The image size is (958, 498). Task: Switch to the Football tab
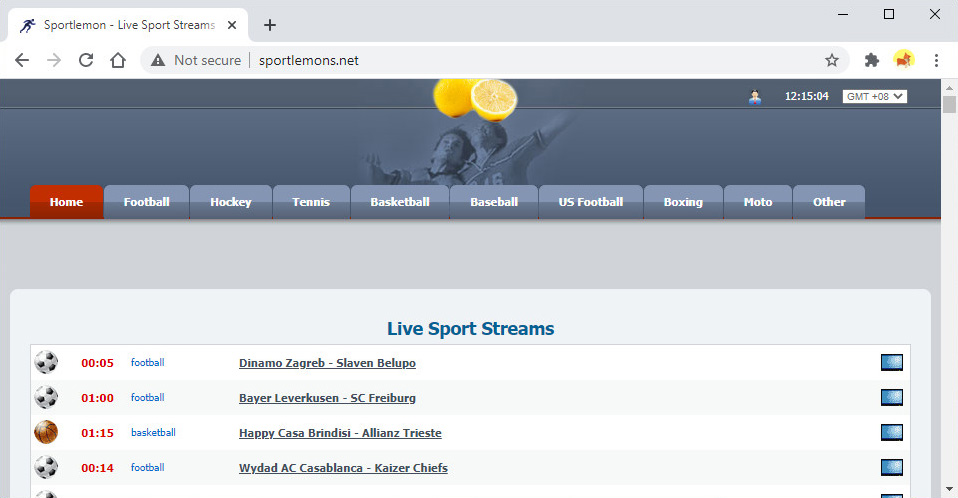147,202
